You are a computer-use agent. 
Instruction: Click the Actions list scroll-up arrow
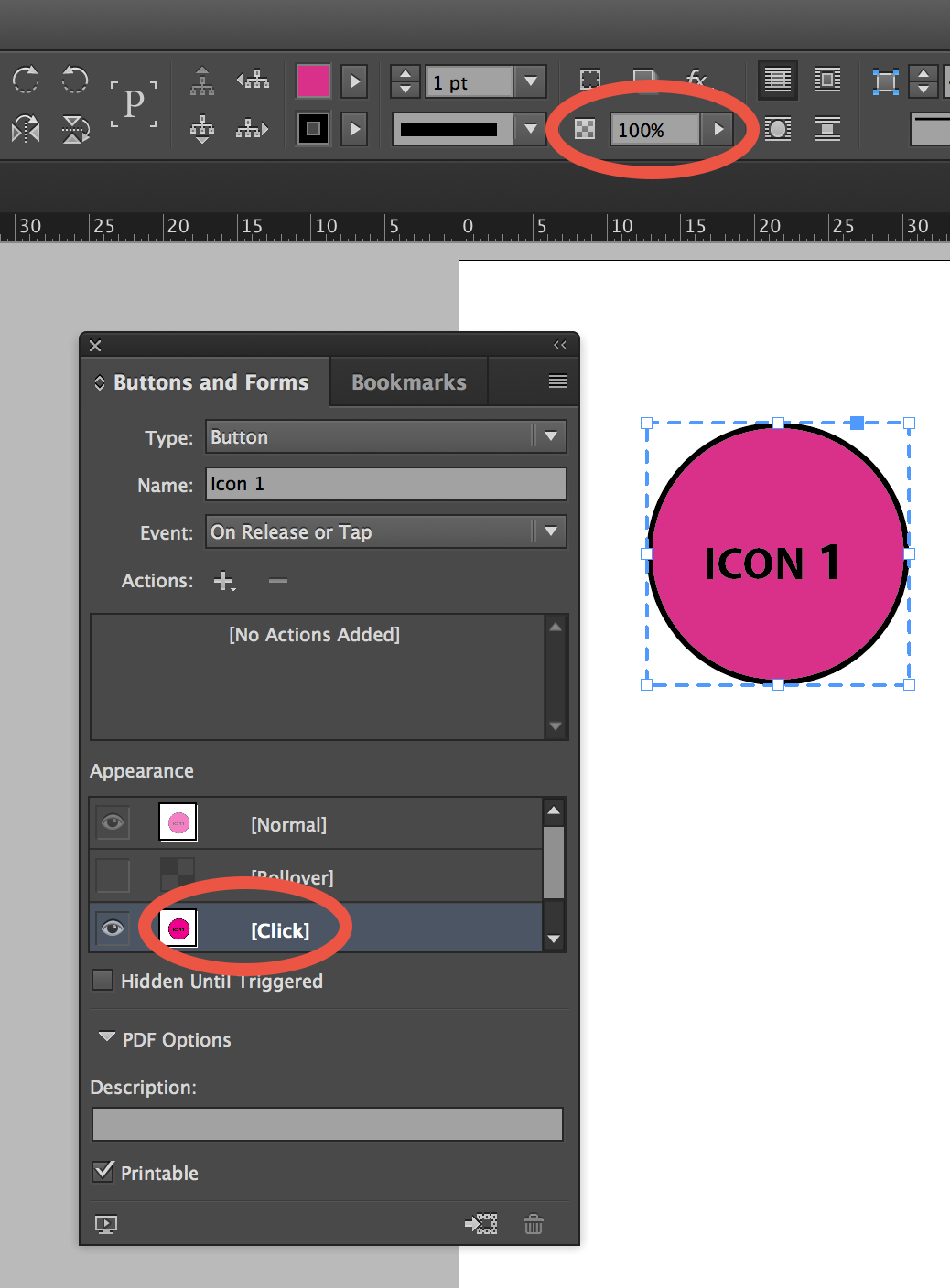pyautogui.click(x=556, y=627)
